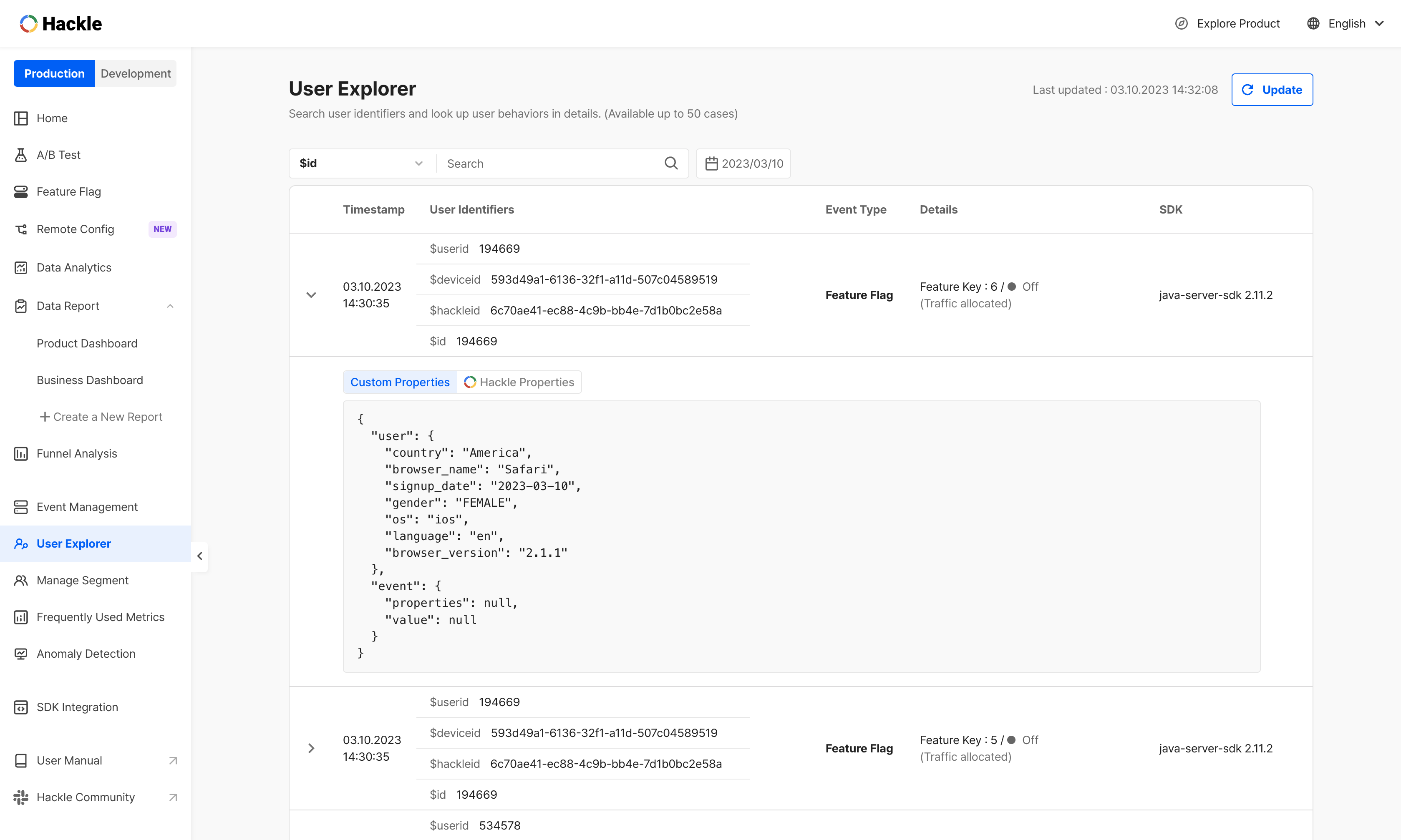Open the $id identifier dropdown
Screen dimensions: 1401x840
point(361,163)
